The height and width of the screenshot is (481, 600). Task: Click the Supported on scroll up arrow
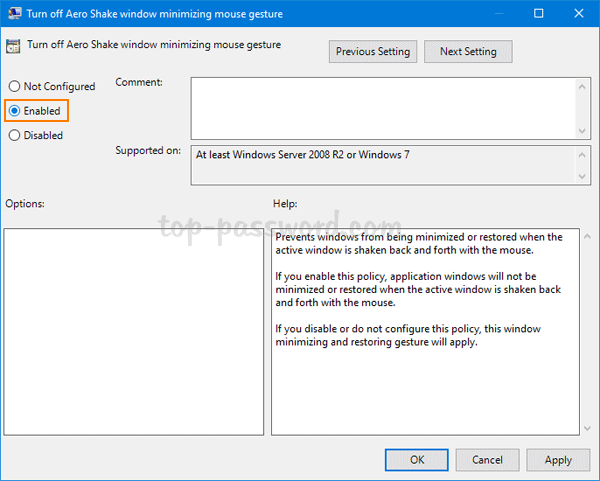(583, 155)
